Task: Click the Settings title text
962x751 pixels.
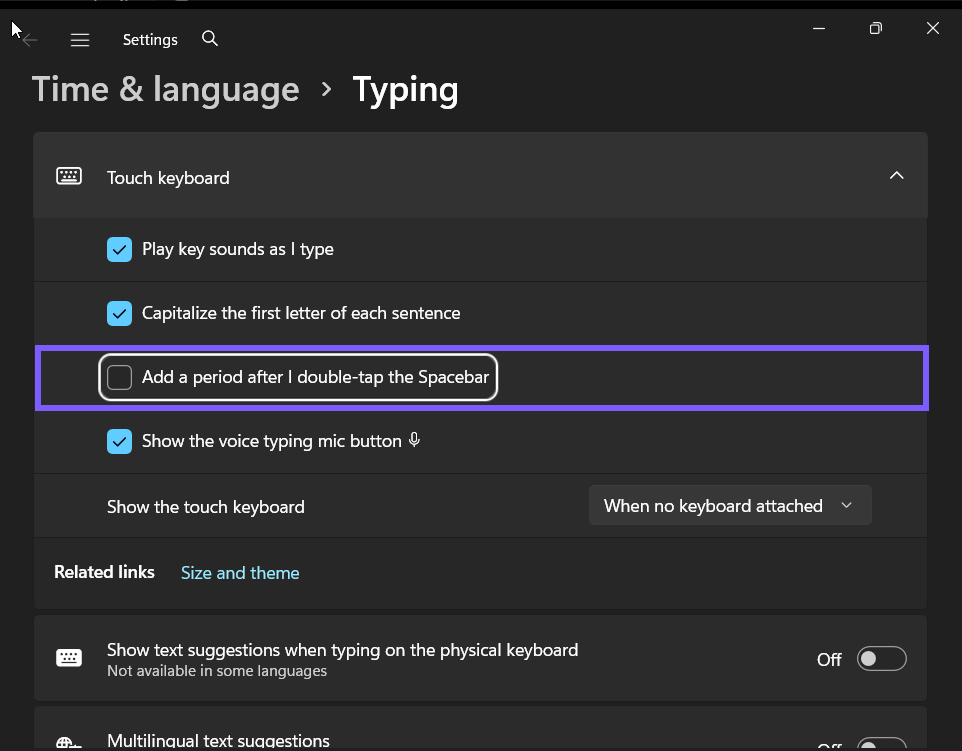Action: pos(150,40)
